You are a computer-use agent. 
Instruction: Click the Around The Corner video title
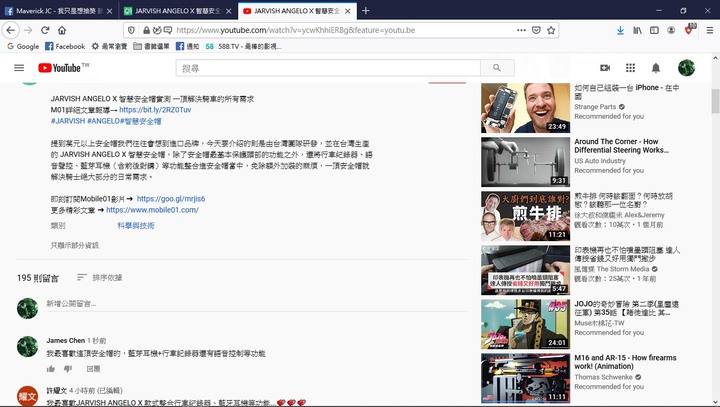[621, 146]
